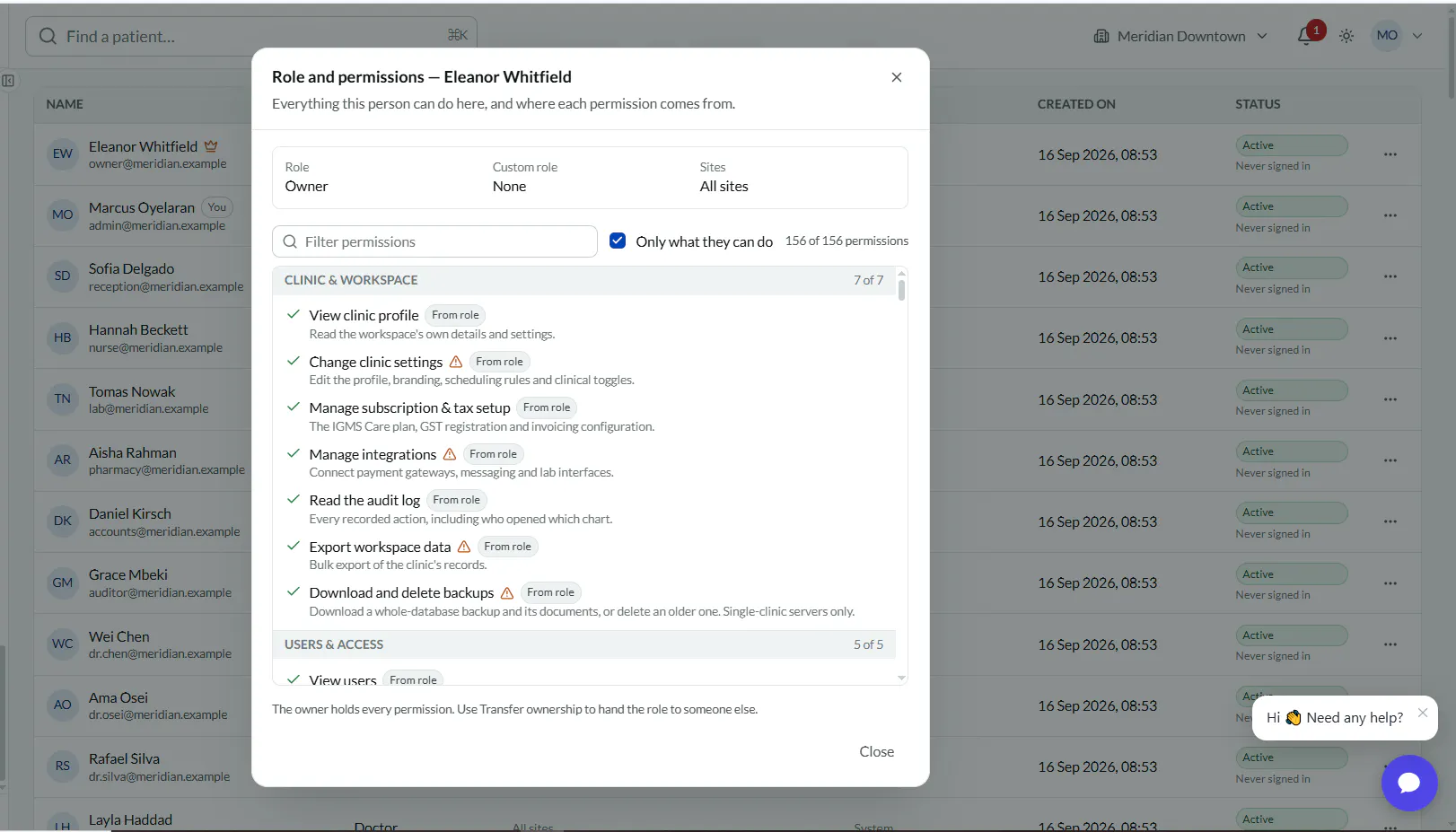Dismiss the Need any help popup
1456x832 pixels.
click(x=1423, y=713)
